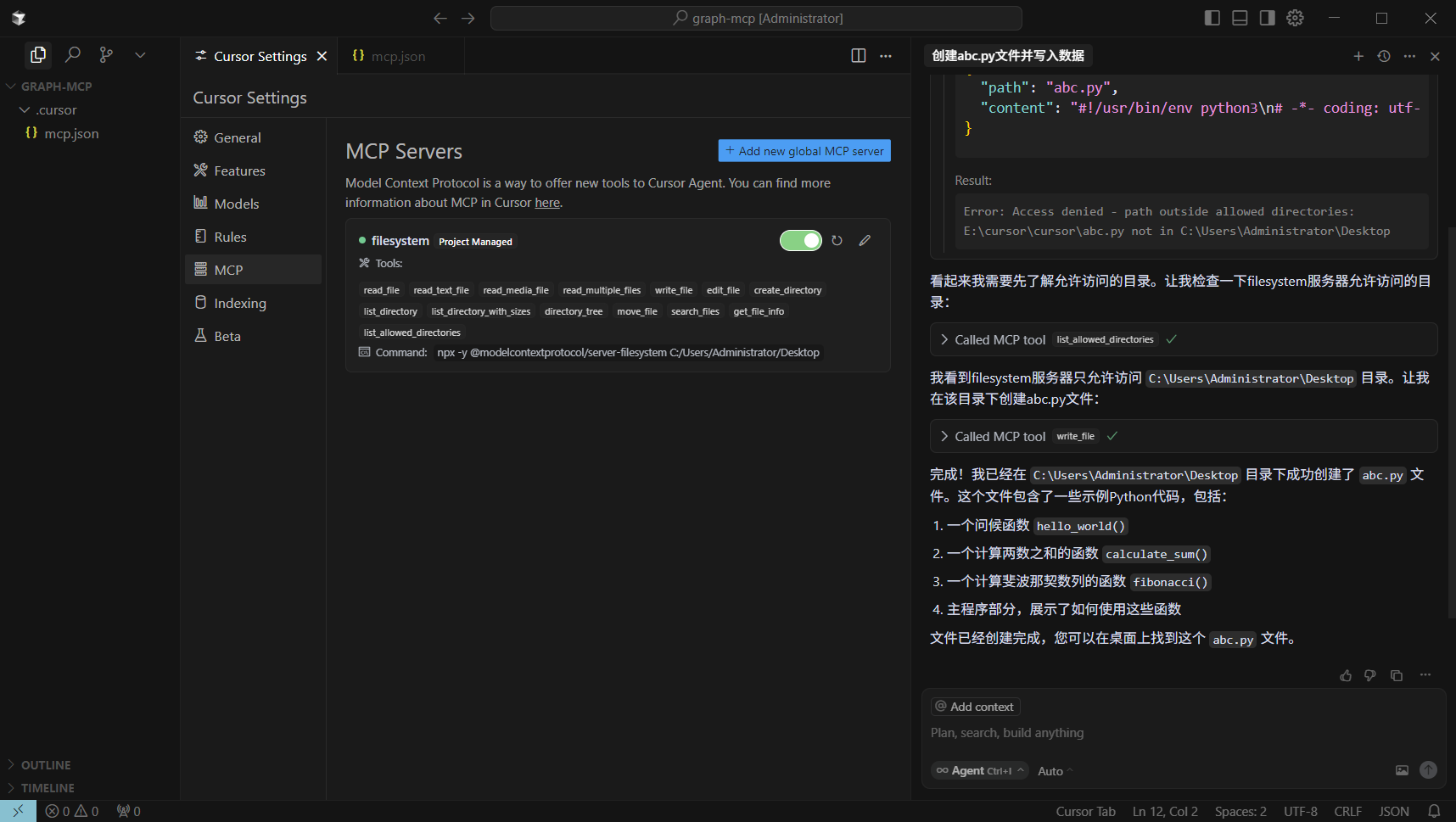This screenshot has height=822, width=1456.
Task: Click the directory_tree tool chip
Action: 574,311
